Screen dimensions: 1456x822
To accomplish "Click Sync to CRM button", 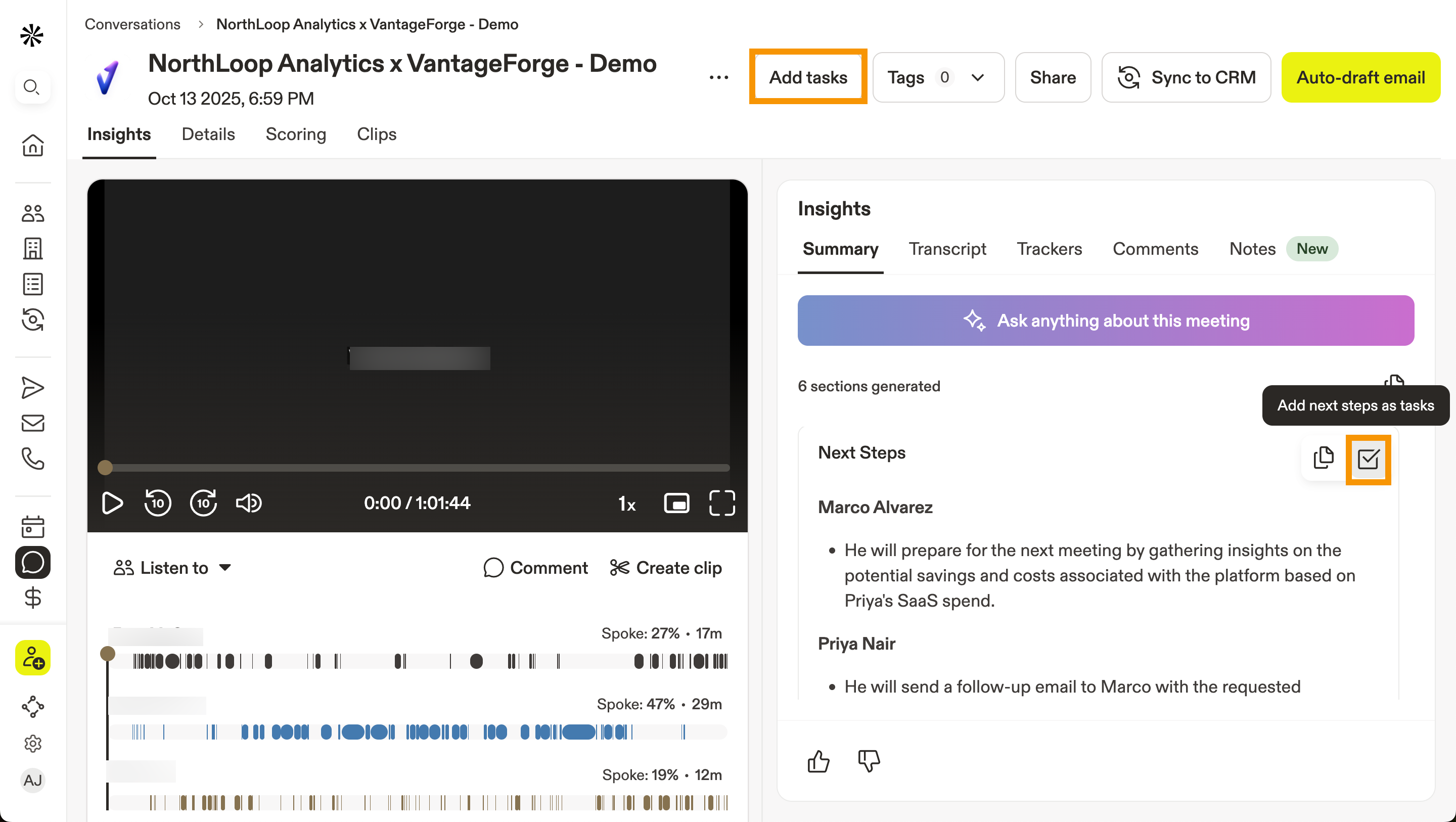I will tap(1186, 77).
